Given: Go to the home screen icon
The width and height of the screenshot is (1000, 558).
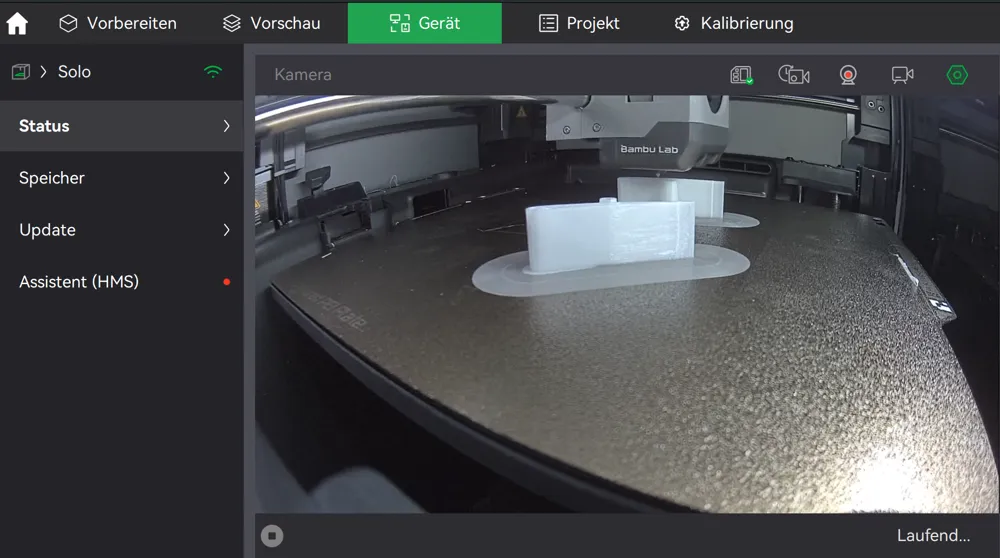Looking at the screenshot, I should (17, 24).
